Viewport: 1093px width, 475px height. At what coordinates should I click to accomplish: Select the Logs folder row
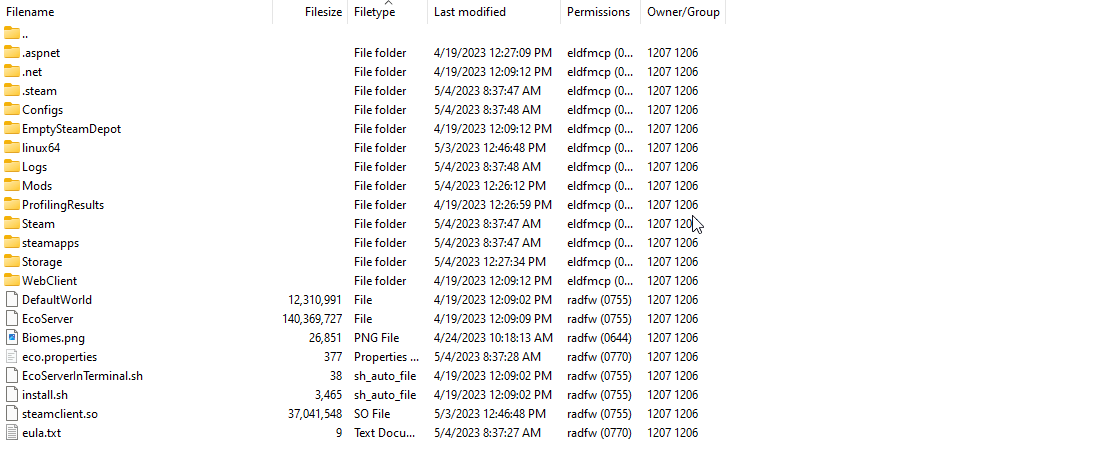point(362,167)
